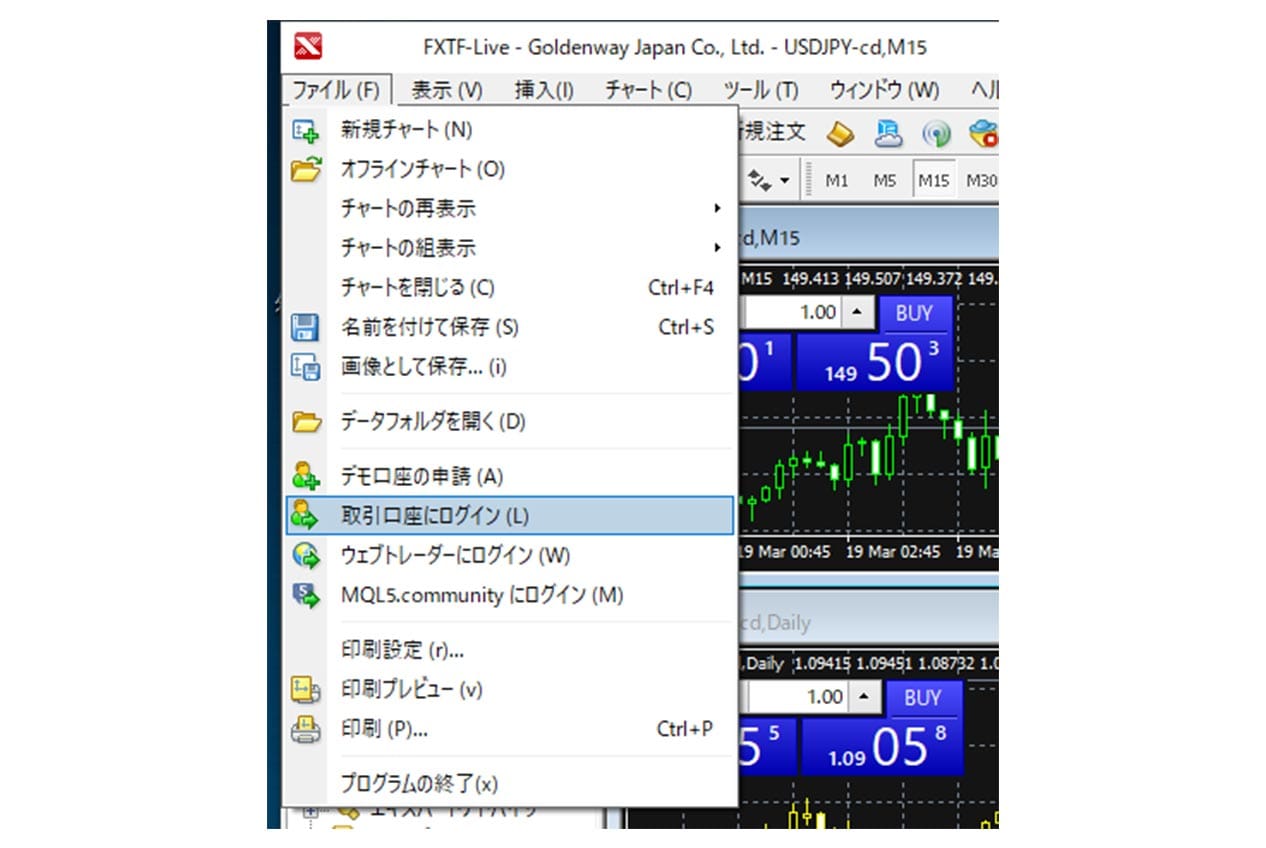Click the 画像として保存 picture icon
Screen dimensions: 1266x848
[x=304, y=367]
